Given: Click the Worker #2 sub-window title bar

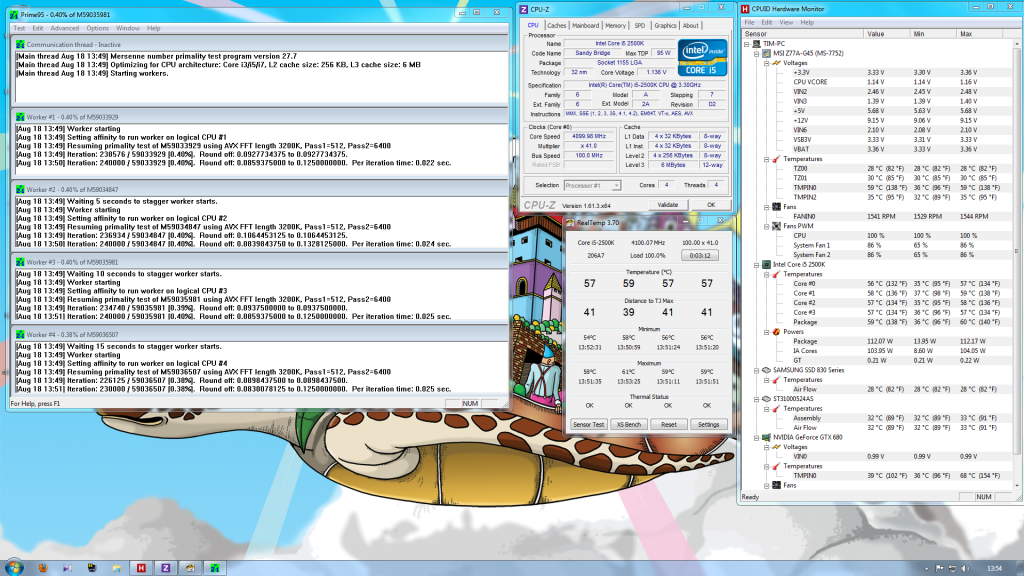Looking at the screenshot, I should click(261, 189).
